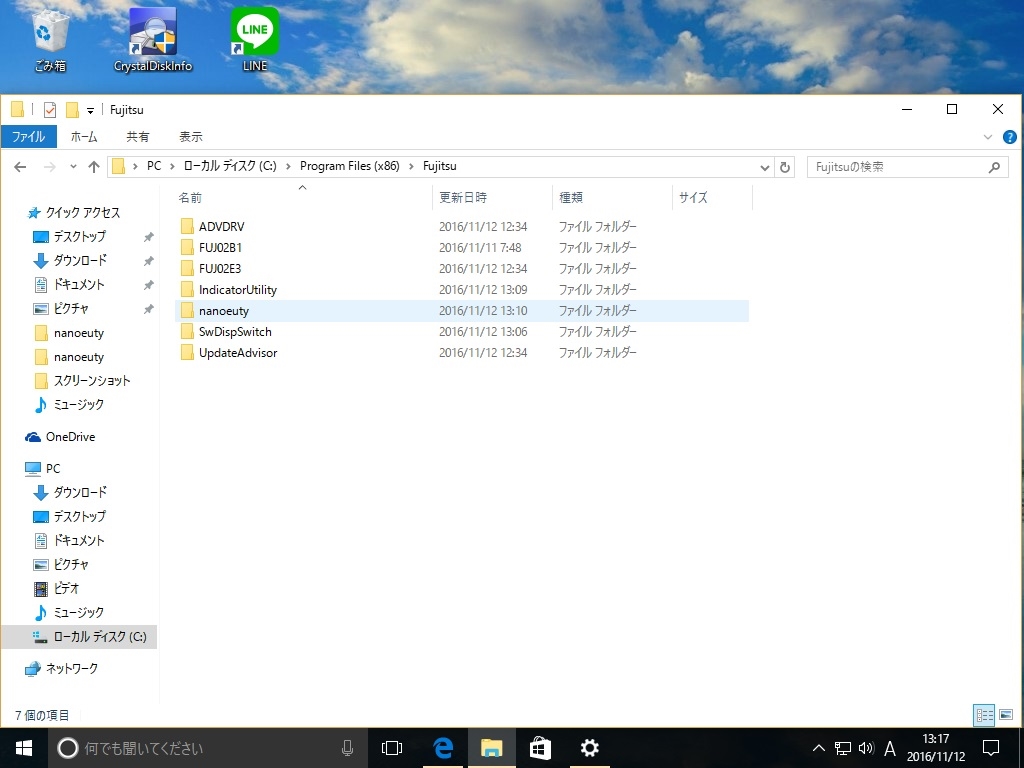Viewport: 1024px width, 768px height.
Task: Click PC in the address breadcrumb
Action: point(153,166)
